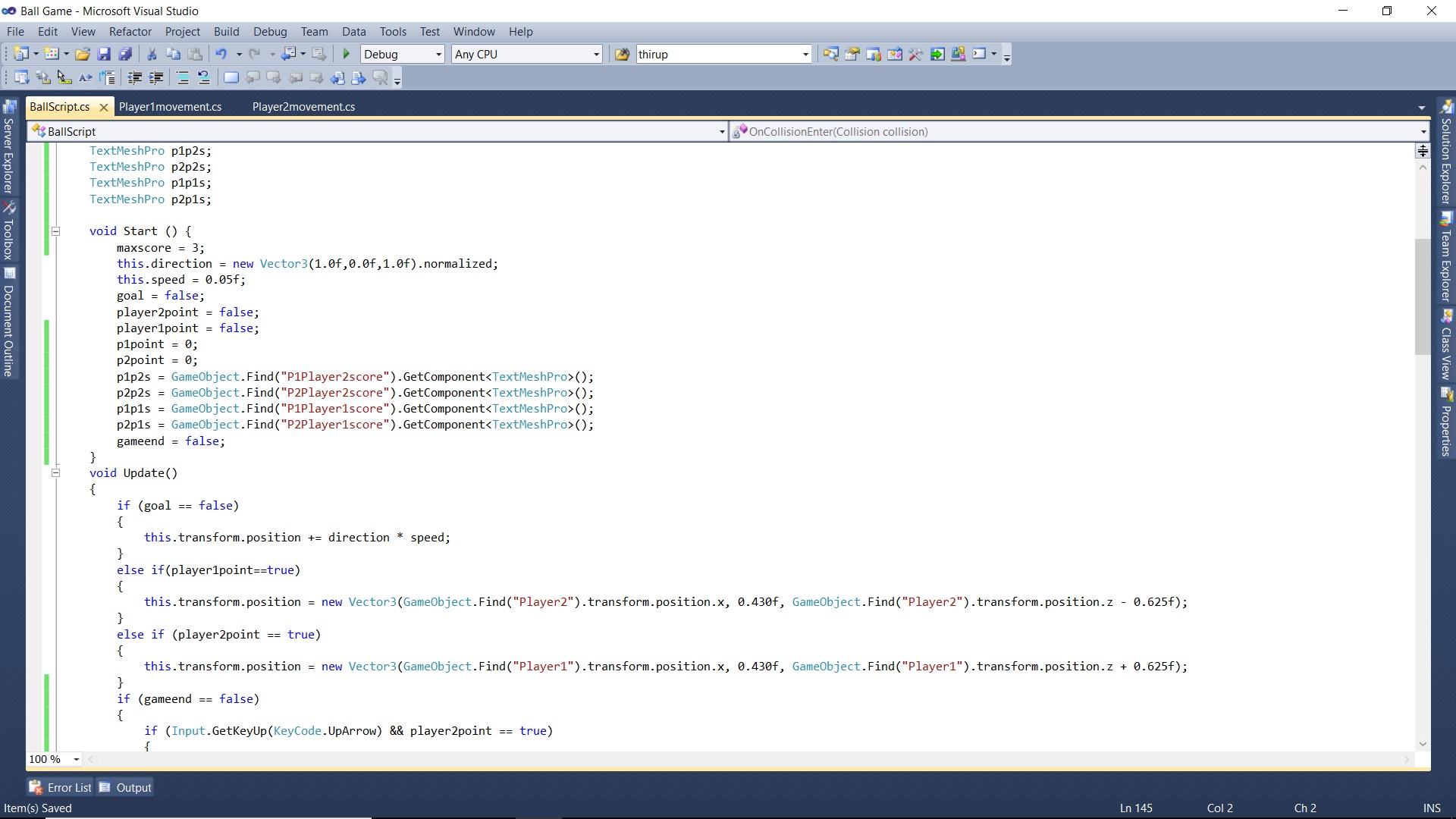Screen dimensions: 1456x819
Task: Click the vertical scrollbar thumb
Action: pyautogui.click(x=1423, y=296)
